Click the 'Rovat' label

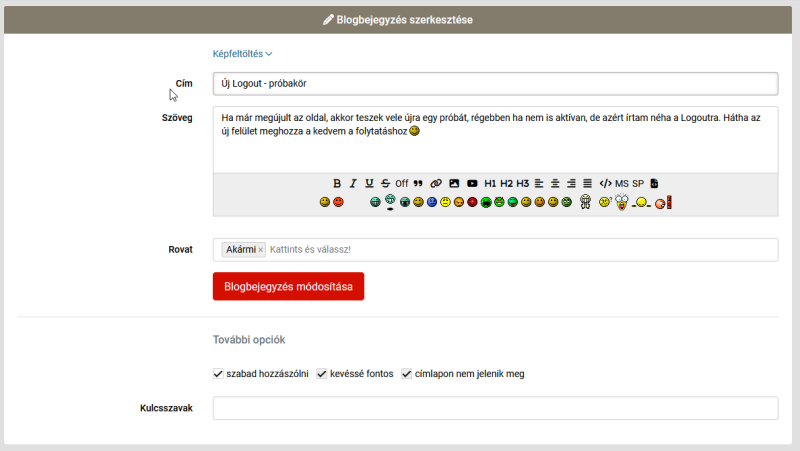click(x=181, y=249)
